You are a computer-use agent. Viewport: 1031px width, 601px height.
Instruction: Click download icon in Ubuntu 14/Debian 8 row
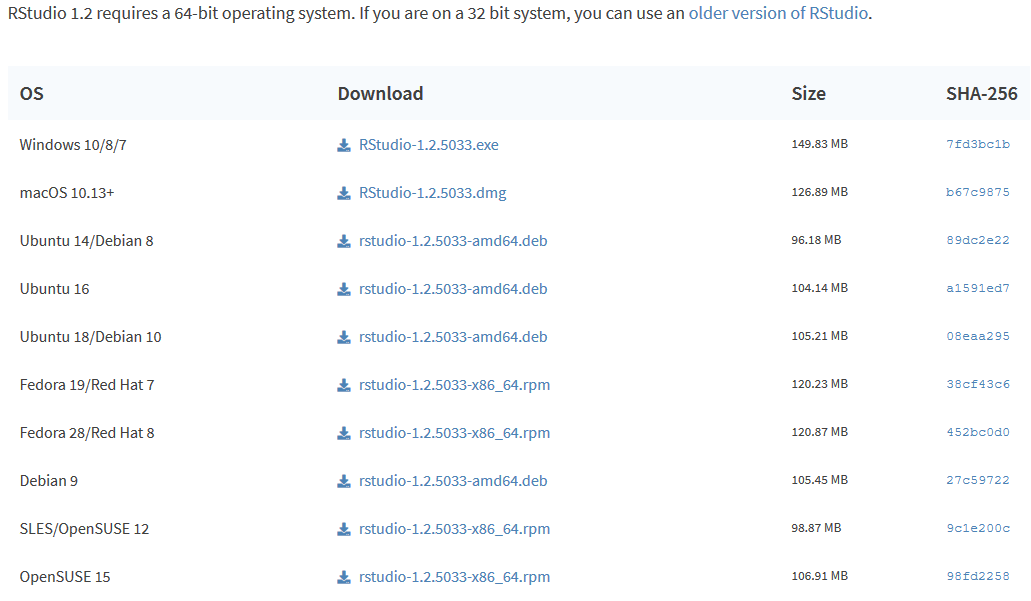[x=344, y=241]
